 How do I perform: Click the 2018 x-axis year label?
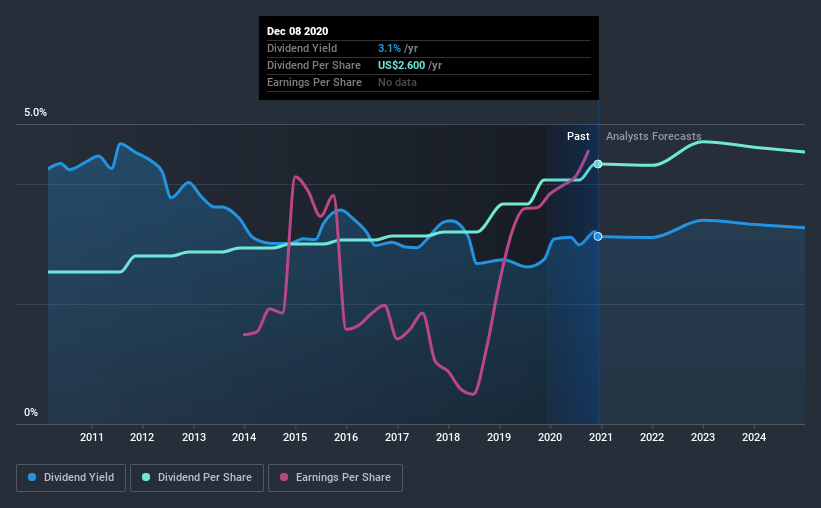(x=448, y=437)
